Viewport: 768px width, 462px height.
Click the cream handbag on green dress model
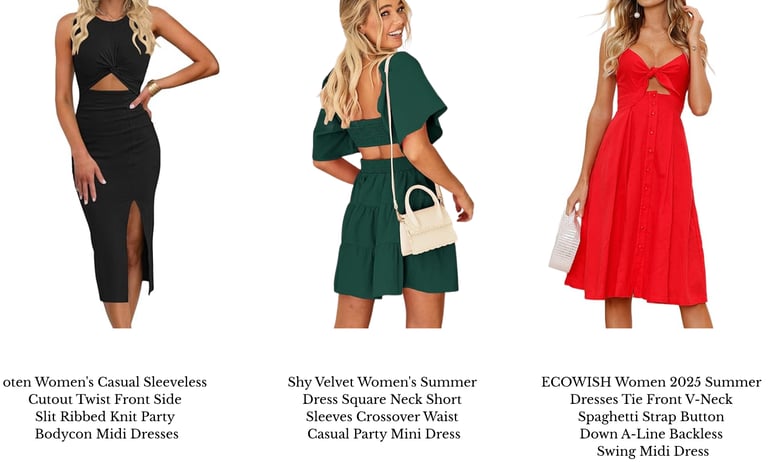pos(426,221)
